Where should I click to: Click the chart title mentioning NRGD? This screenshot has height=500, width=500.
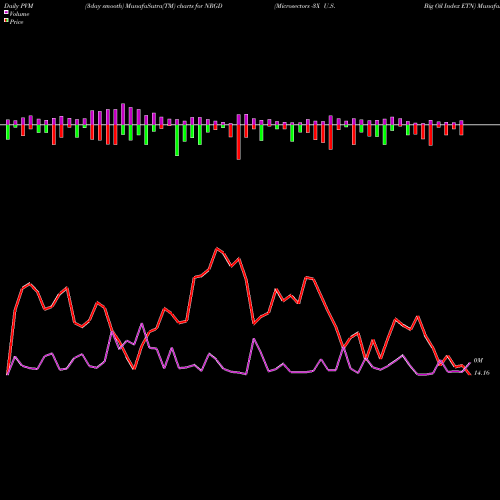(154, 6)
